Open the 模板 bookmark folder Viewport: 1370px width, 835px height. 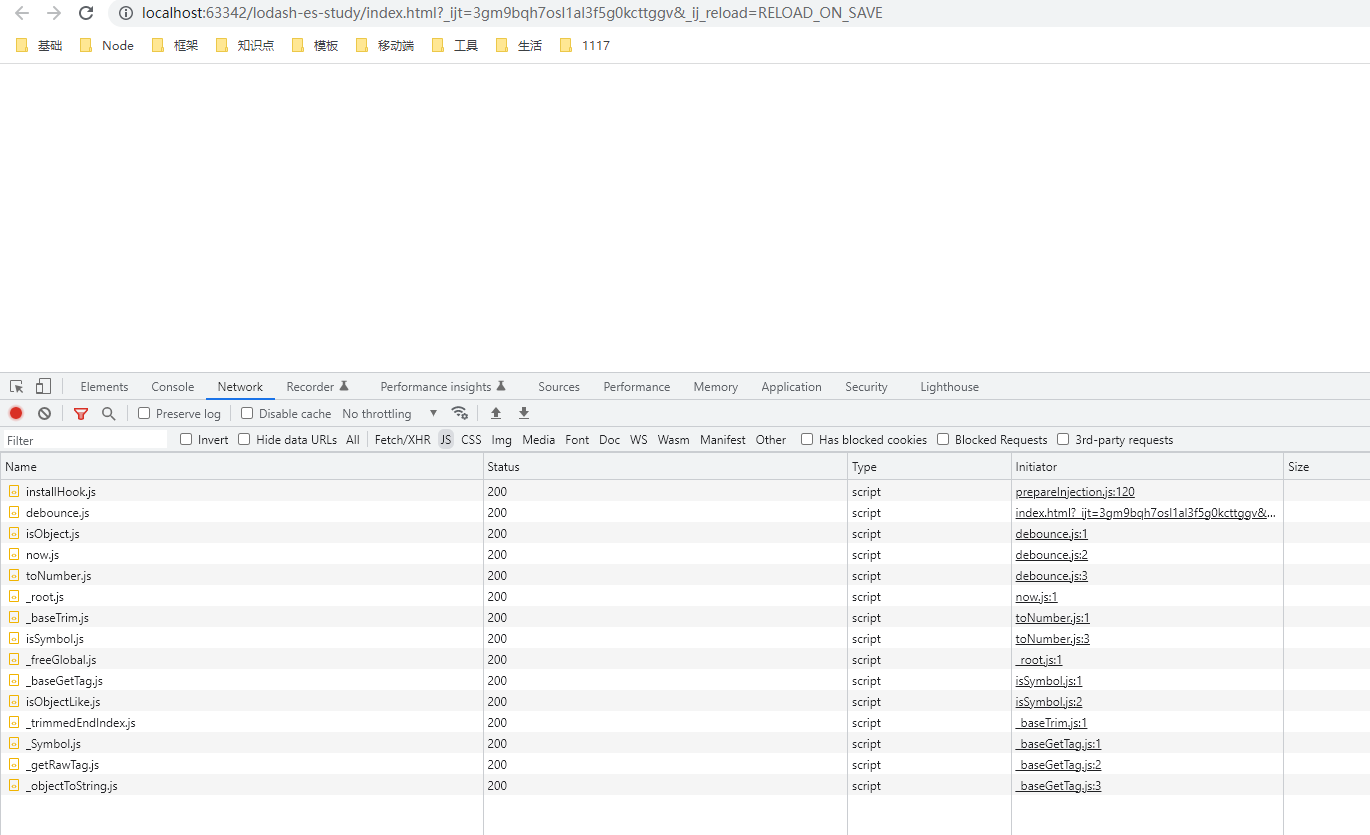click(315, 45)
